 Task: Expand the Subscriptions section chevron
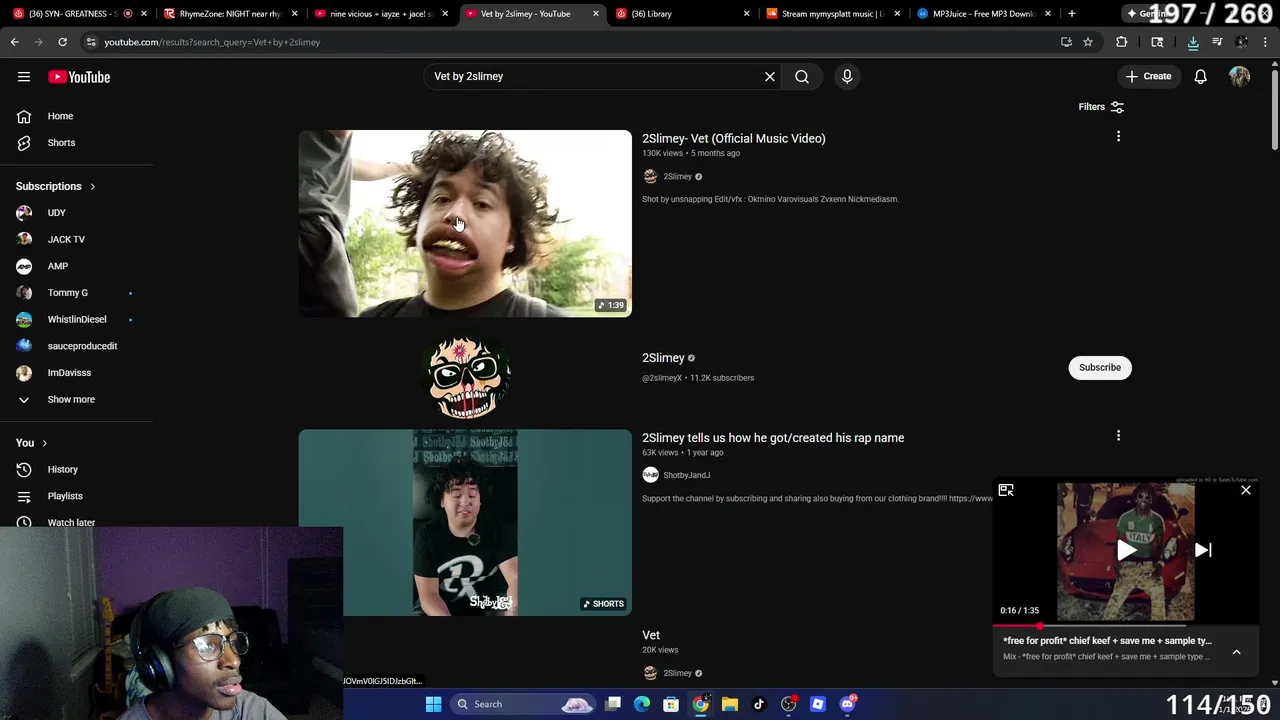point(93,187)
